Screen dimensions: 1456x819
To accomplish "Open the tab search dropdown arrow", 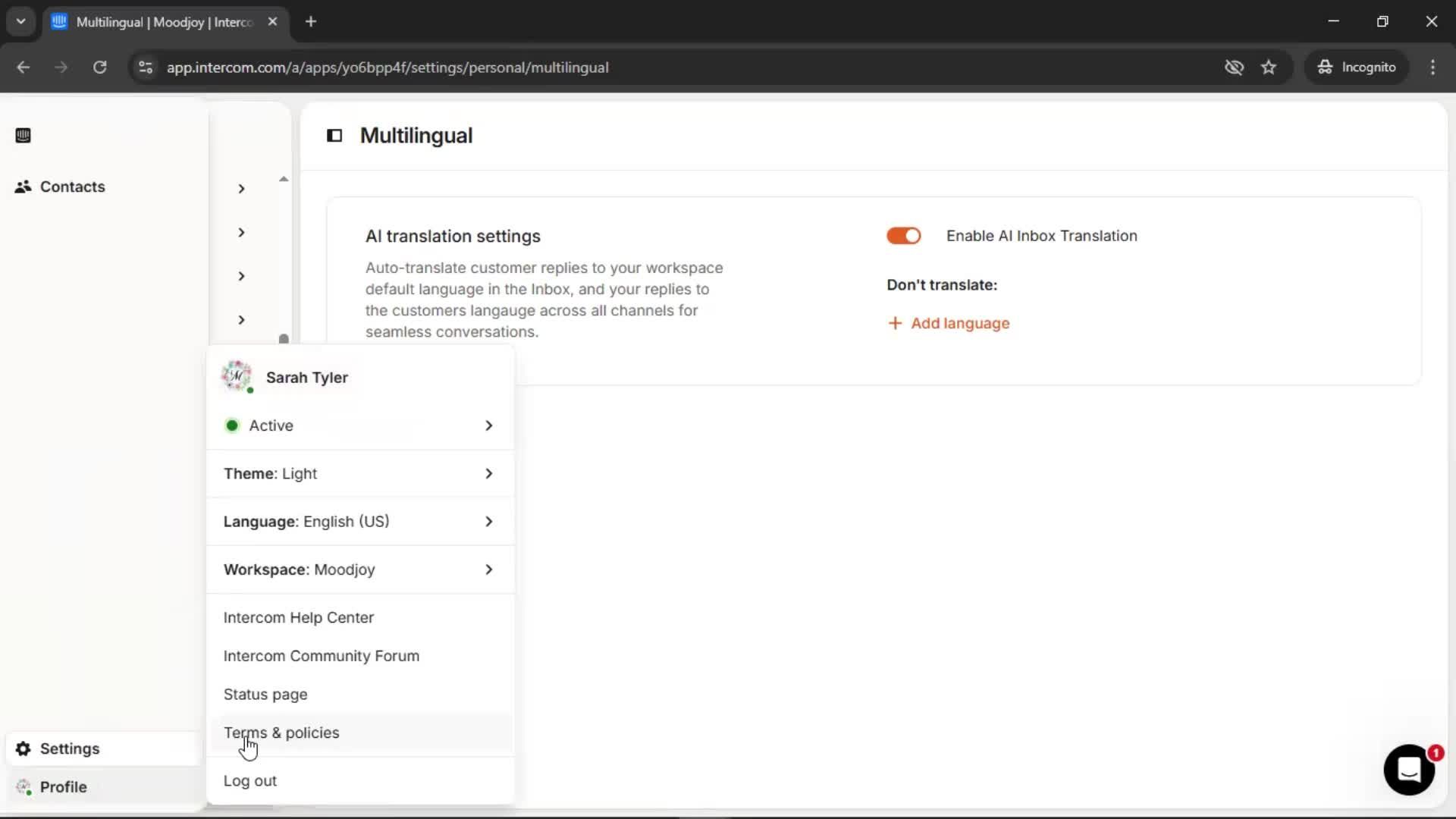I will (21, 22).
